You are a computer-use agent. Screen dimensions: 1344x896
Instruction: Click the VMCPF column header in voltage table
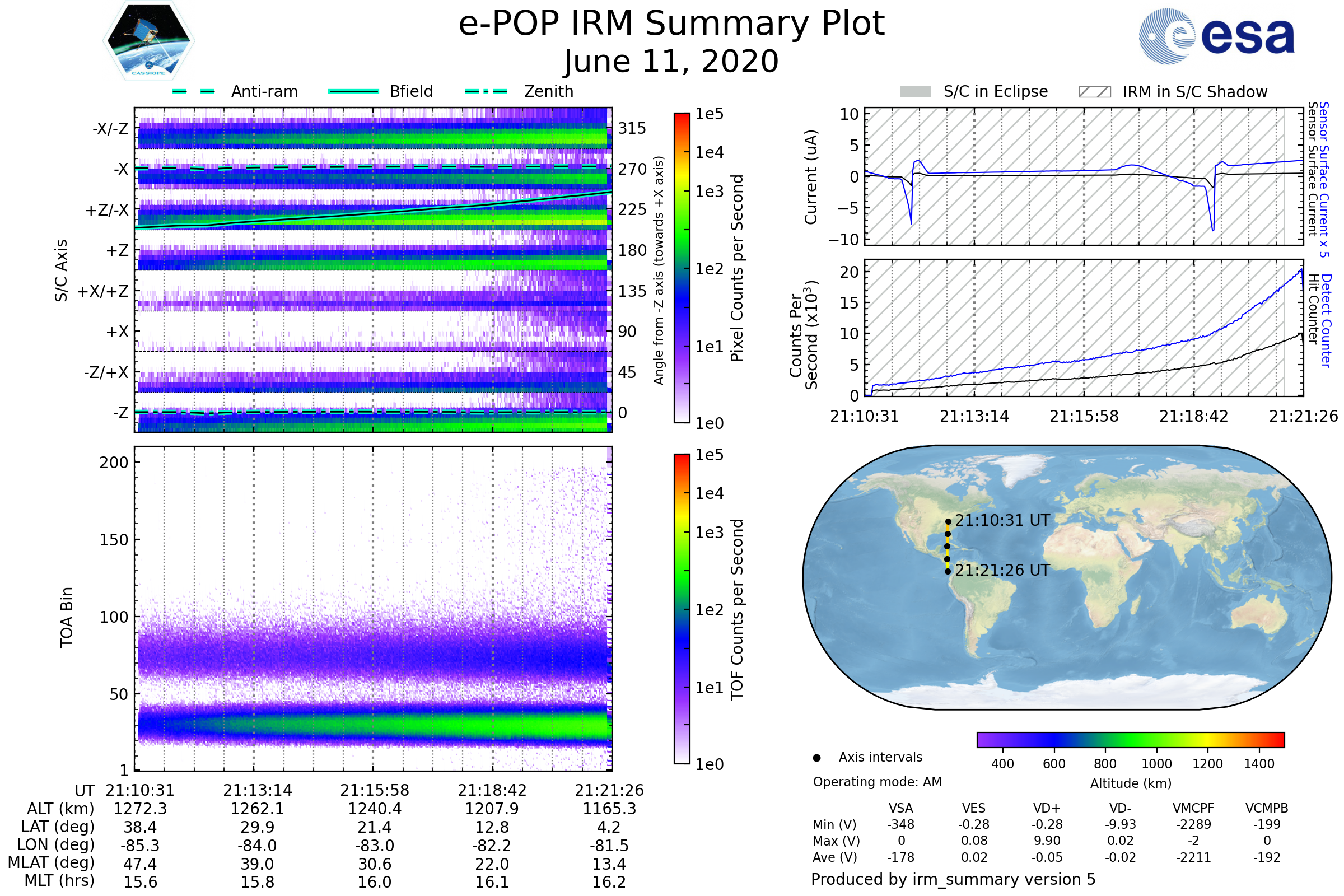[x=1193, y=808]
